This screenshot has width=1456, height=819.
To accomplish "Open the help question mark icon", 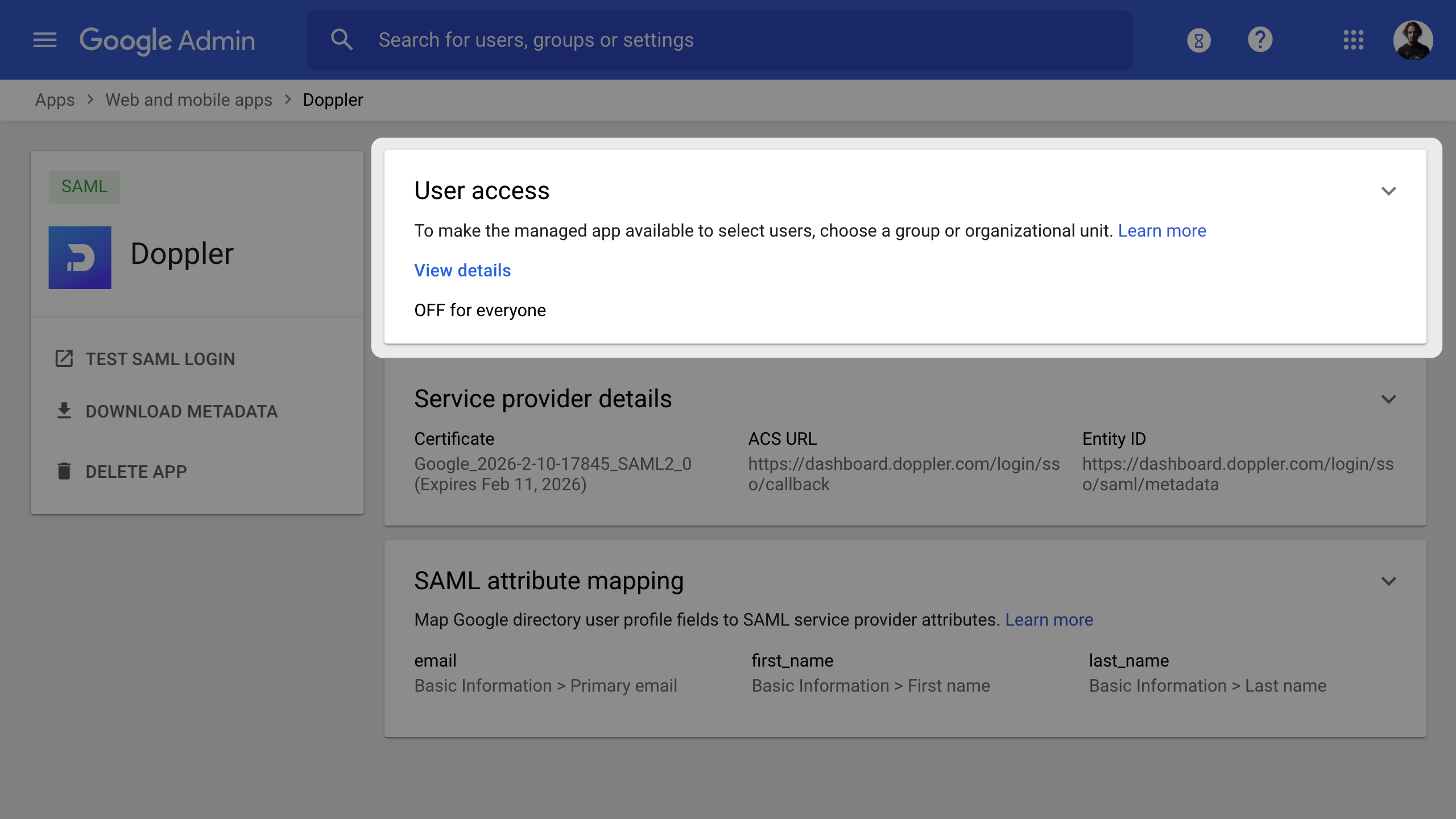I will [1260, 40].
